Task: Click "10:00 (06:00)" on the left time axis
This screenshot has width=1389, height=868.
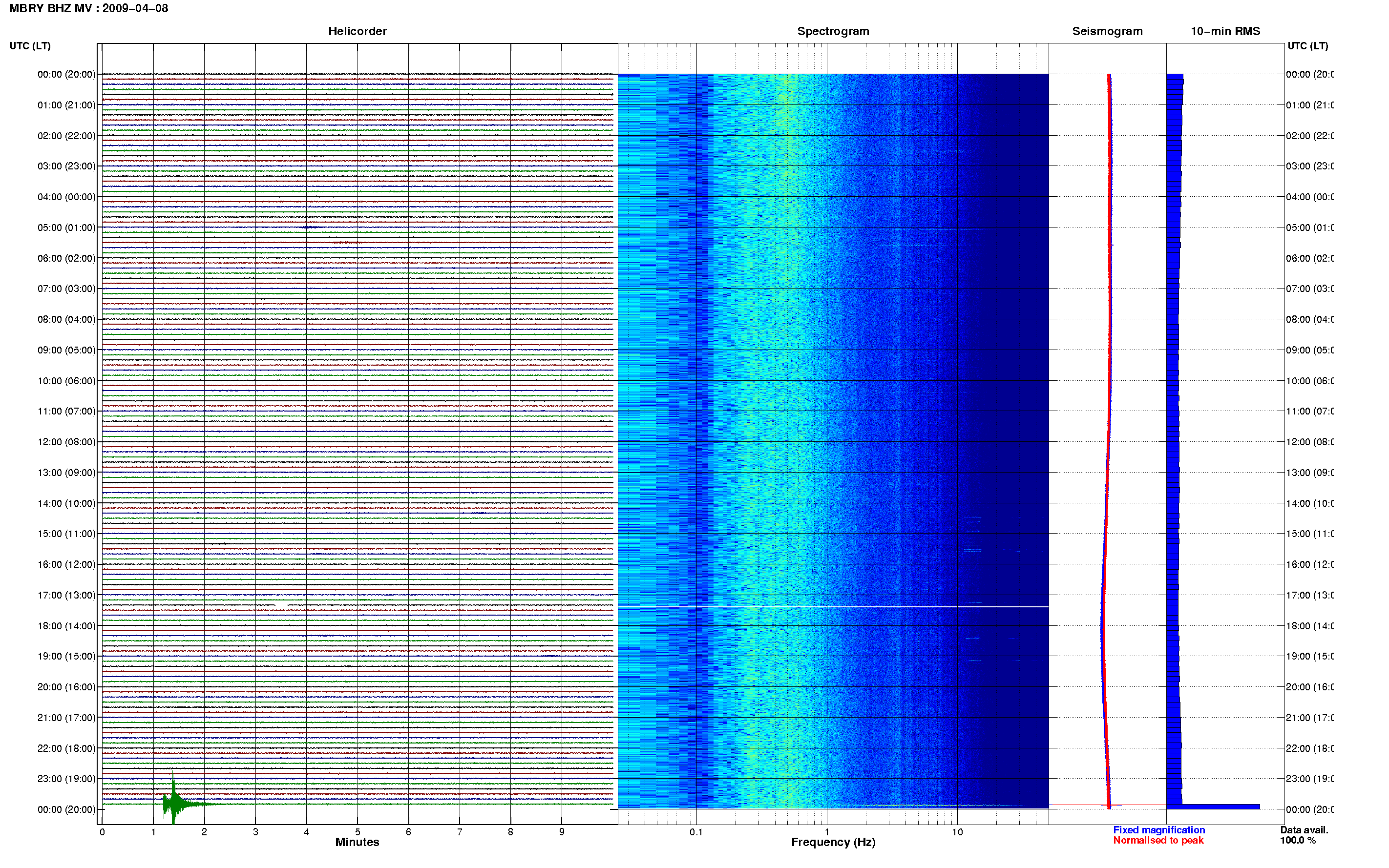Action: click(66, 381)
